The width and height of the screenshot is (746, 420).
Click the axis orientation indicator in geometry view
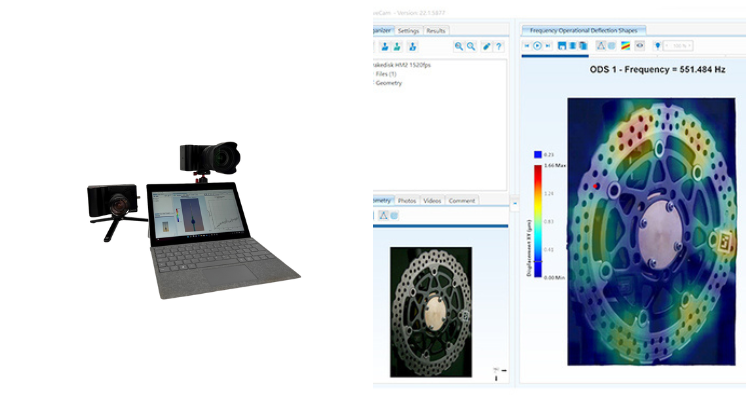499,374
